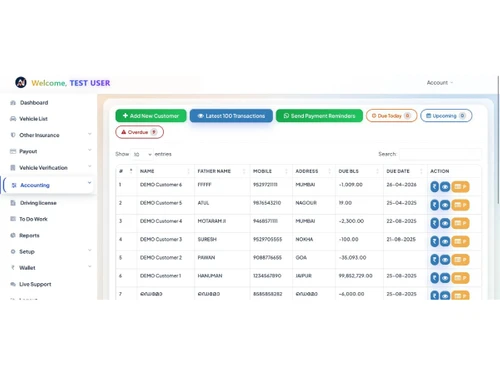Open Vehicle List from the sidebar
The width and height of the screenshot is (500, 375).
point(33,119)
